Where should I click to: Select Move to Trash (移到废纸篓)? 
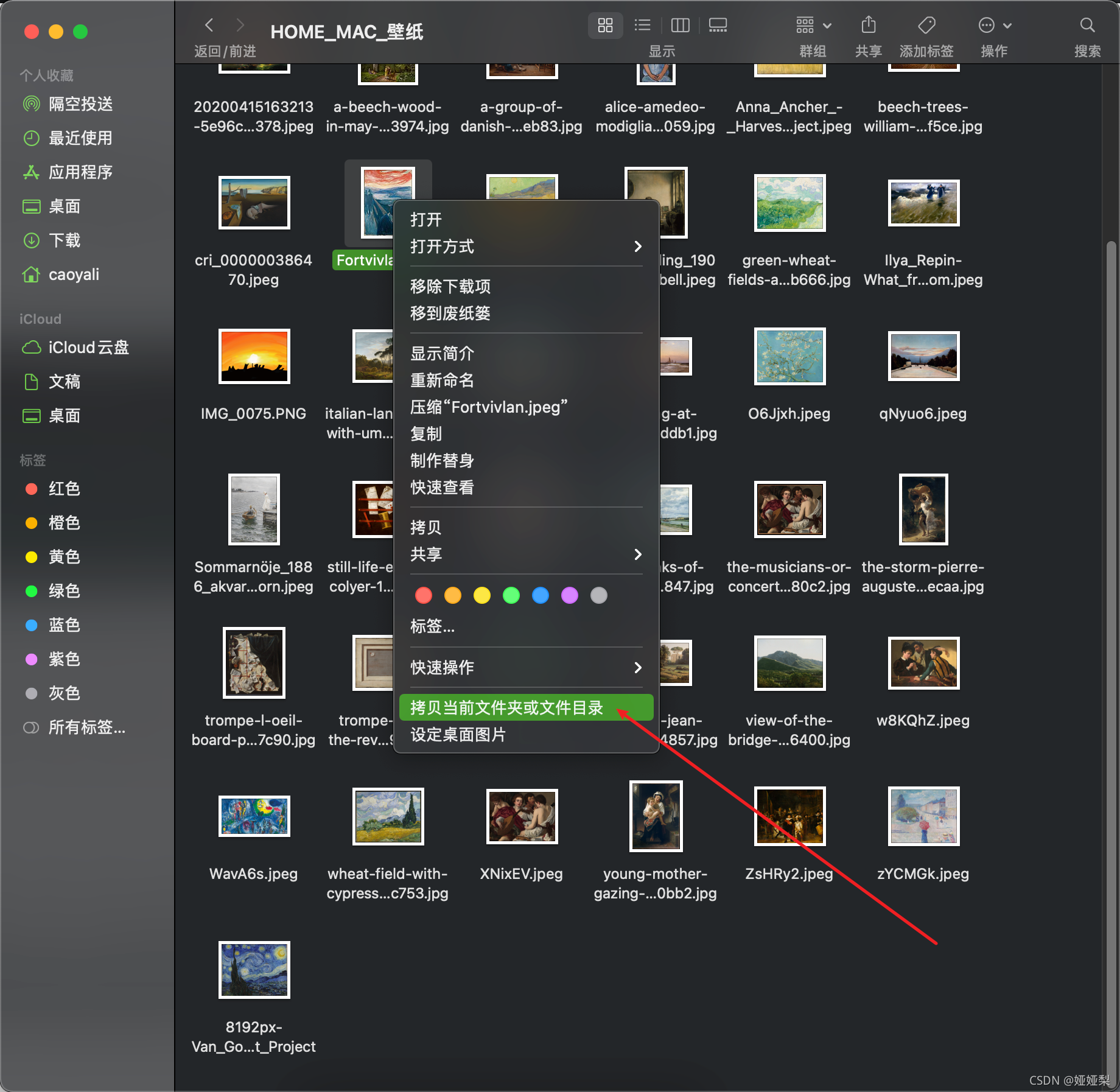[x=527, y=313]
